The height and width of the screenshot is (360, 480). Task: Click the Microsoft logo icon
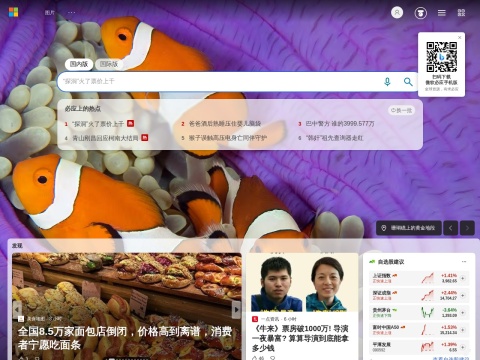(x=13, y=12)
